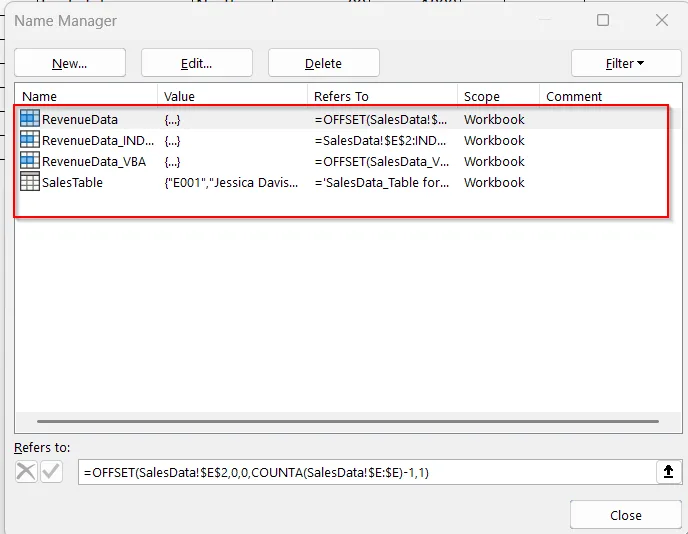The height and width of the screenshot is (534, 688).
Task: Click the =OFFSET(SalesData_V... refers-to cell
Action: [x=382, y=161]
